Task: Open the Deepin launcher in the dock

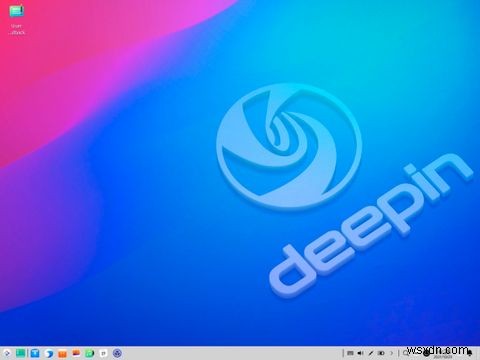Action: coord(6,353)
